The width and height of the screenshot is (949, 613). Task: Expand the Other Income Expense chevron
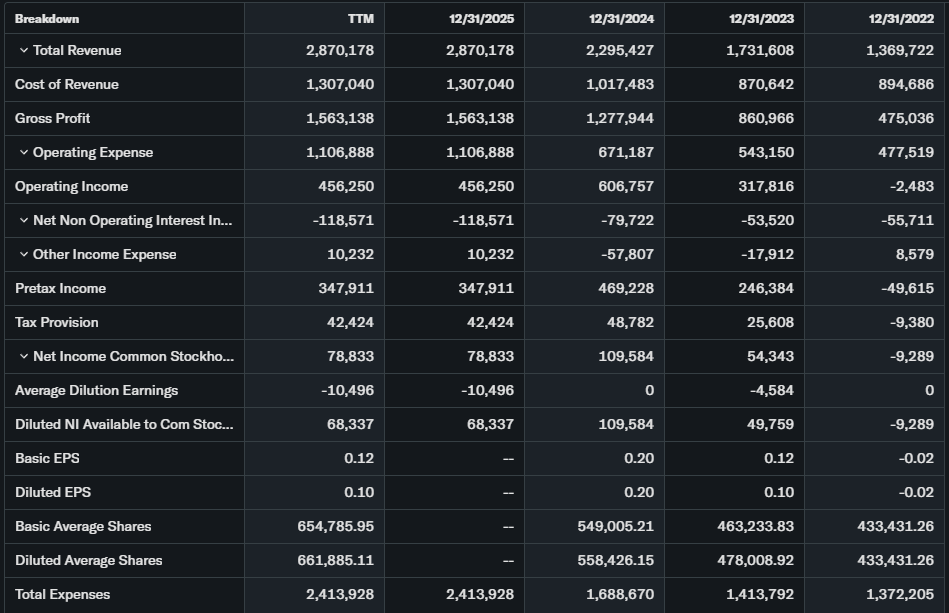(x=23, y=255)
